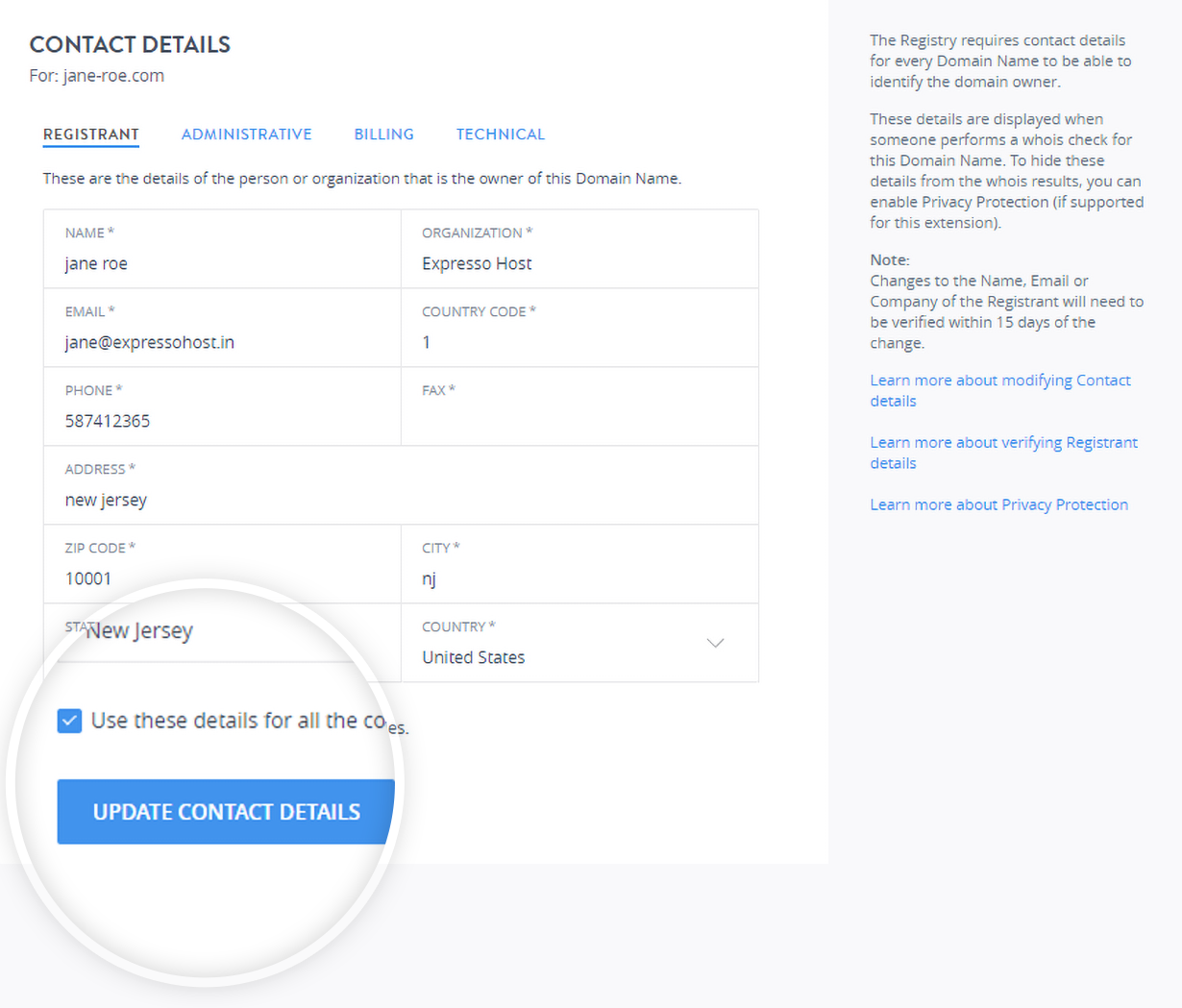Uncheck Use these details for all contacts
Image resolution: width=1182 pixels, height=1008 pixels.
click(x=69, y=721)
